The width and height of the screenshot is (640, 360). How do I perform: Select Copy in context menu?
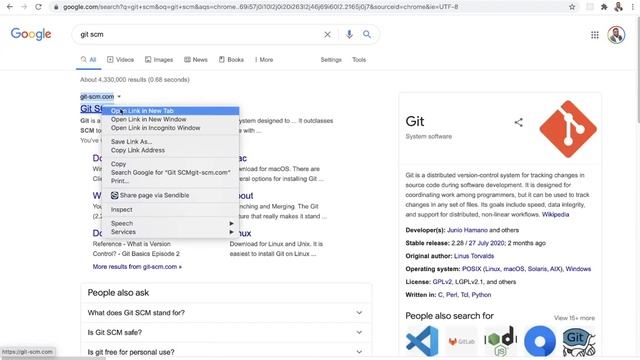click(x=171, y=164)
